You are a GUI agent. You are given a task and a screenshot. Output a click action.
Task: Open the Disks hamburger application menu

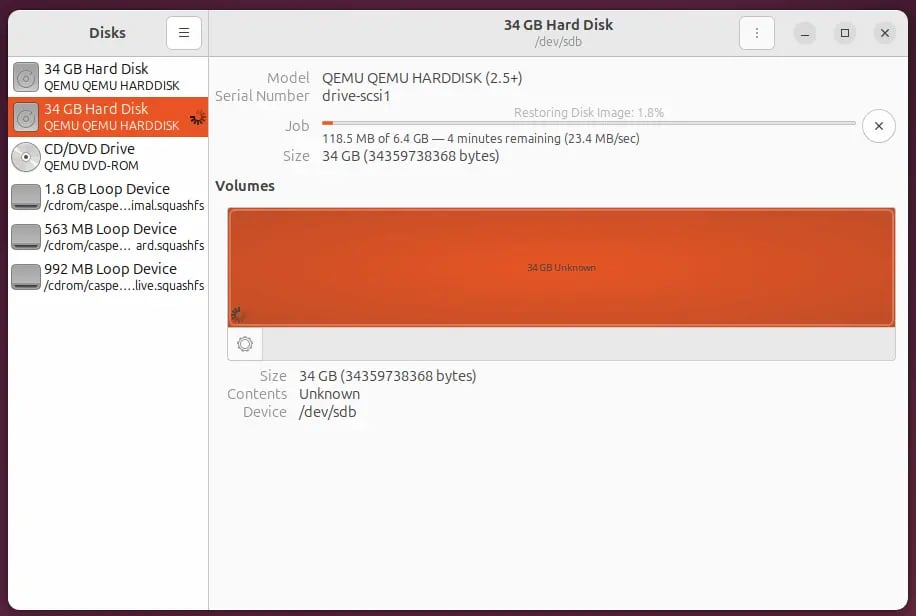tap(184, 33)
